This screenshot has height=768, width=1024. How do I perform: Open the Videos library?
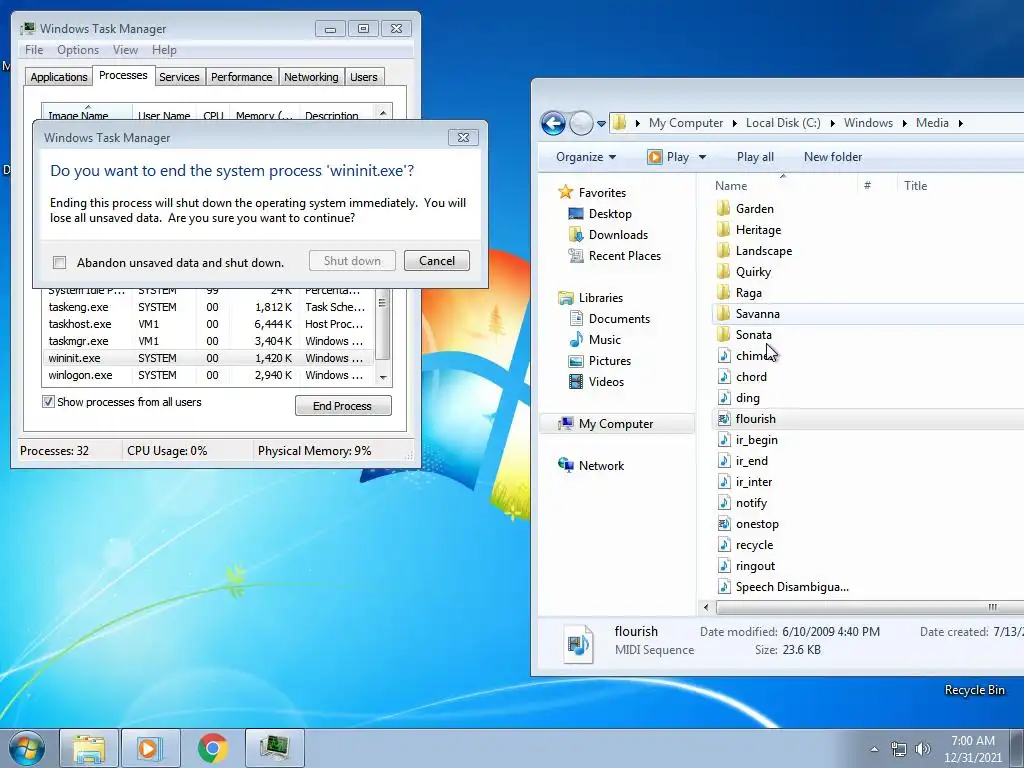pyautogui.click(x=606, y=381)
